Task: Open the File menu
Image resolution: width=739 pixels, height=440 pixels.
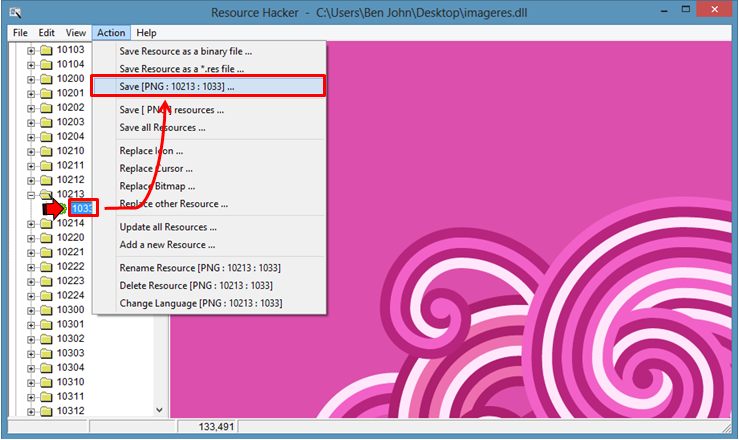Action: click(x=20, y=33)
